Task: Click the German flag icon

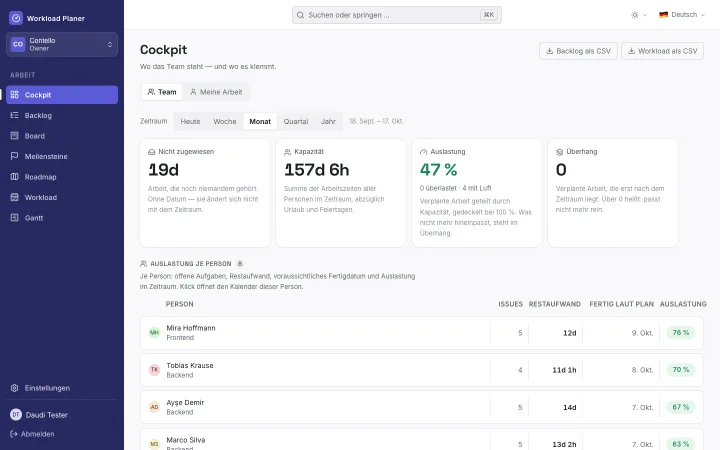Action: point(664,15)
